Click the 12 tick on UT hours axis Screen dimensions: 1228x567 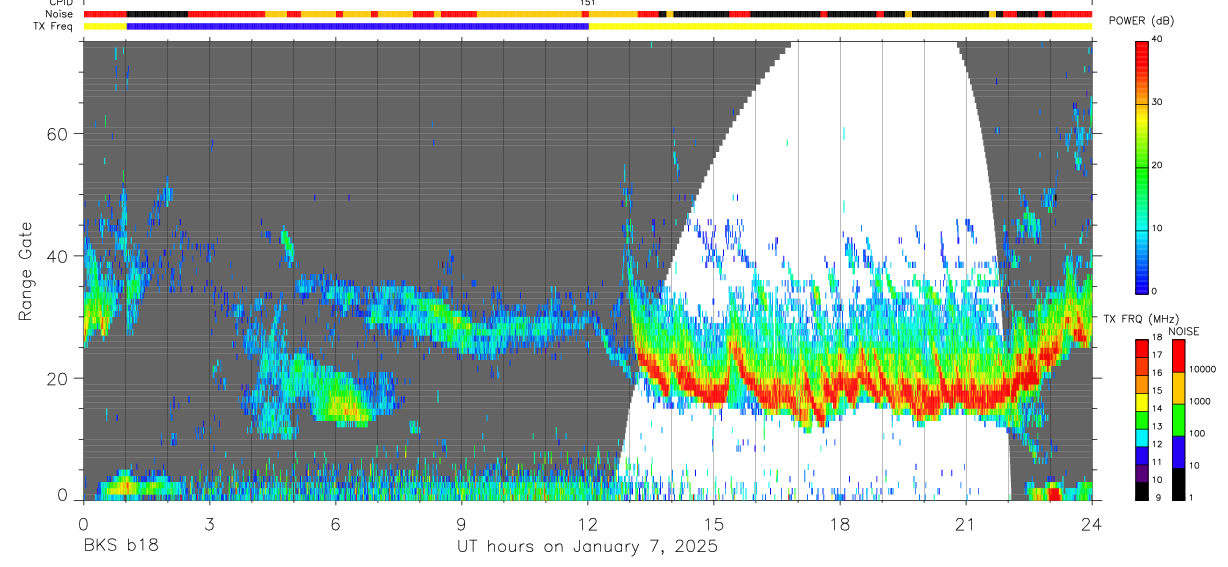pyautogui.click(x=587, y=523)
